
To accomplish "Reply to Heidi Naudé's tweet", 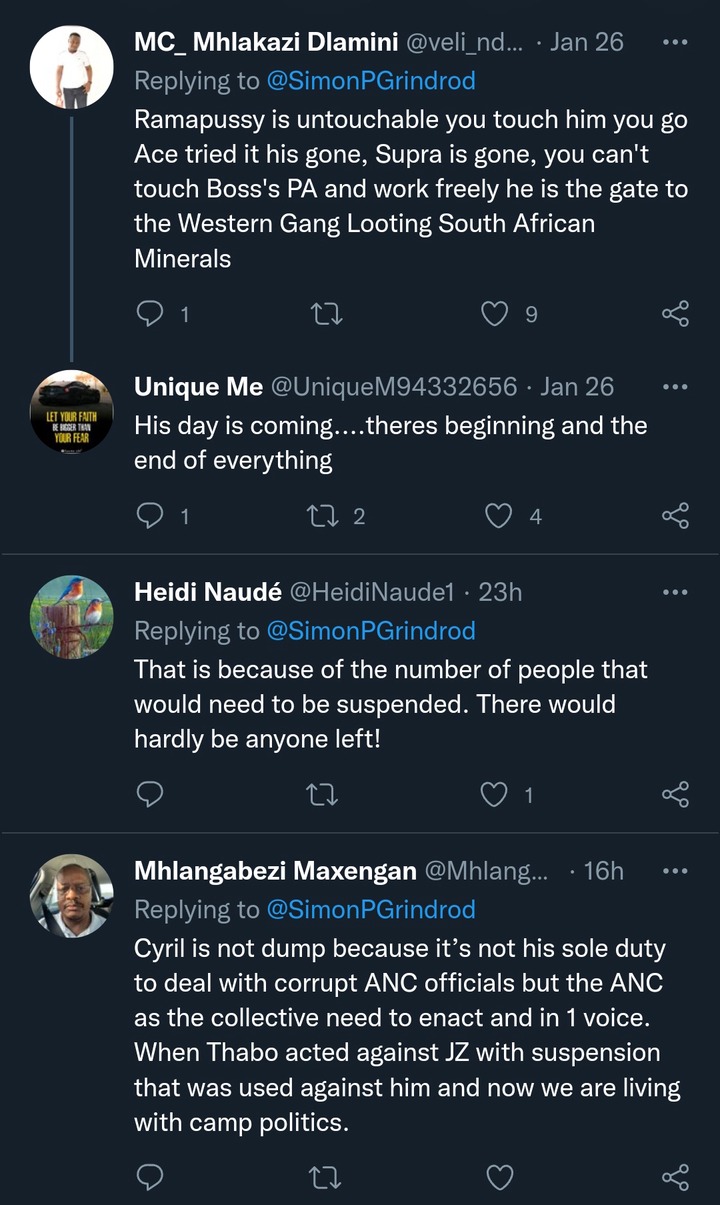I will coord(149,794).
